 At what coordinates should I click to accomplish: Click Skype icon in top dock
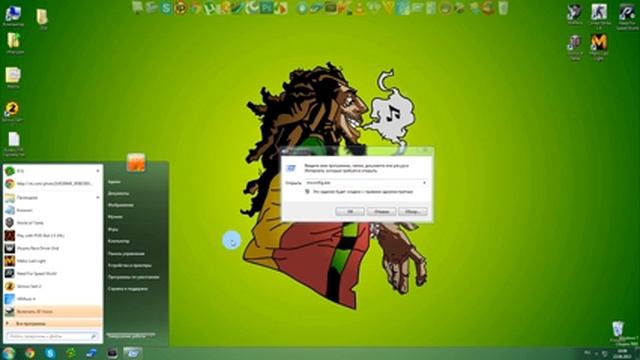(166, 8)
